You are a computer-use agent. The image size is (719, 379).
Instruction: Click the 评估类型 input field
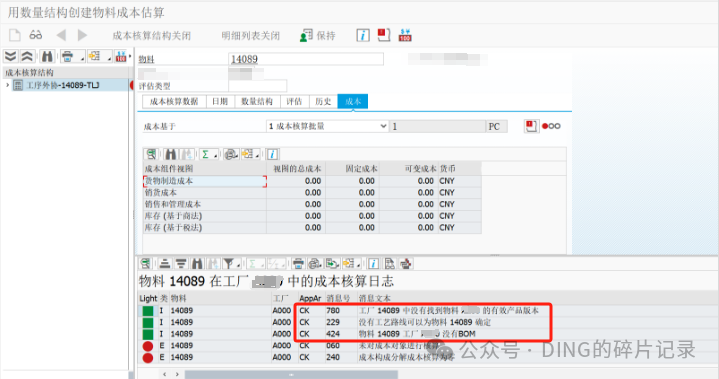pos(257,86)
